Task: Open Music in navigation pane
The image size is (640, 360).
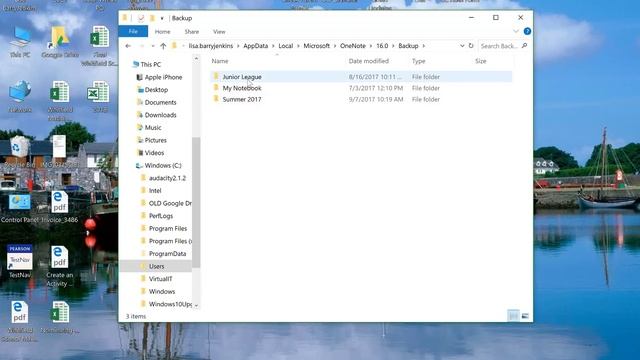Action: [153, 128]
